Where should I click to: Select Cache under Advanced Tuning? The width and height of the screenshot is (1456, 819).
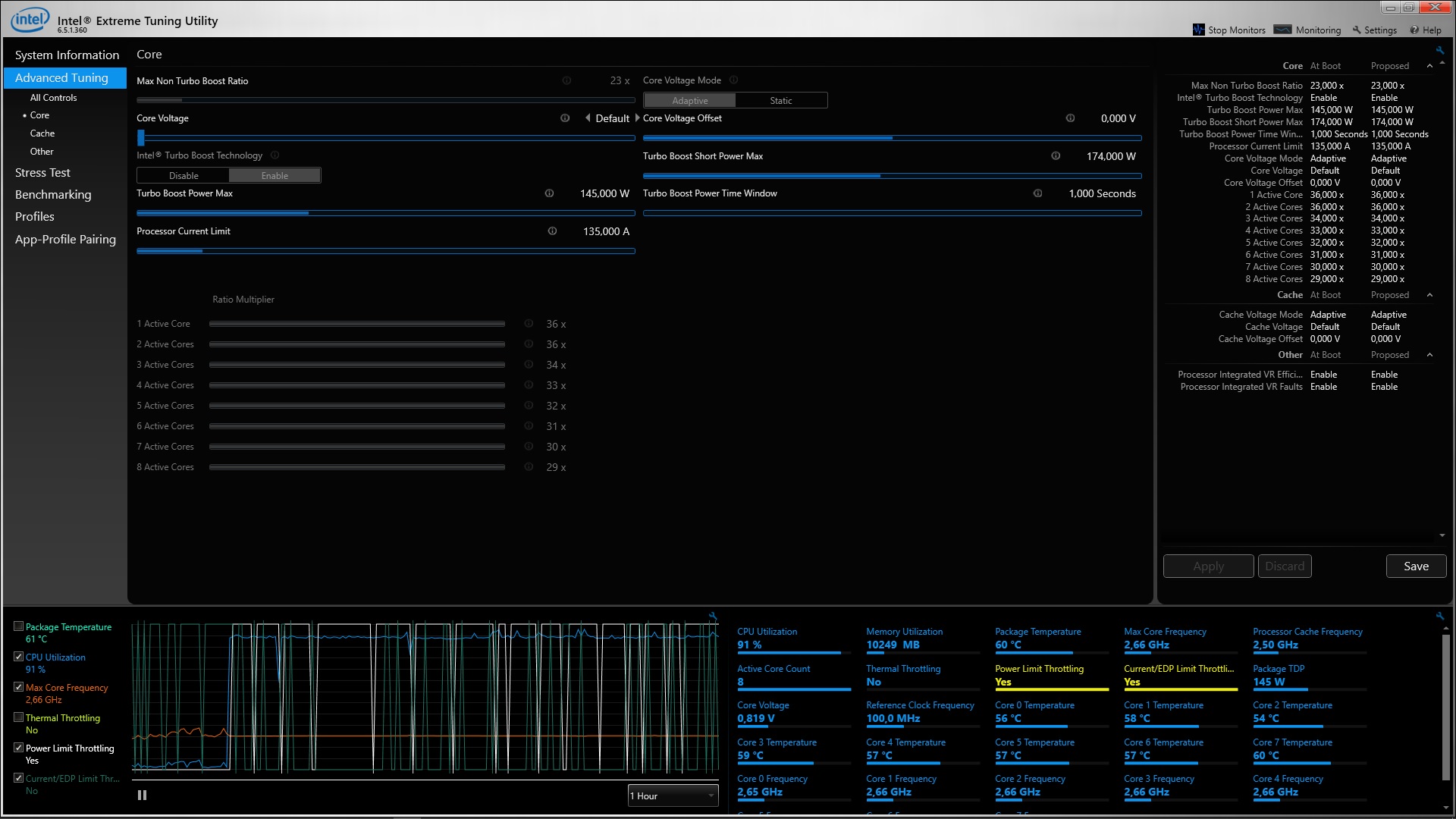coord(42,133)
